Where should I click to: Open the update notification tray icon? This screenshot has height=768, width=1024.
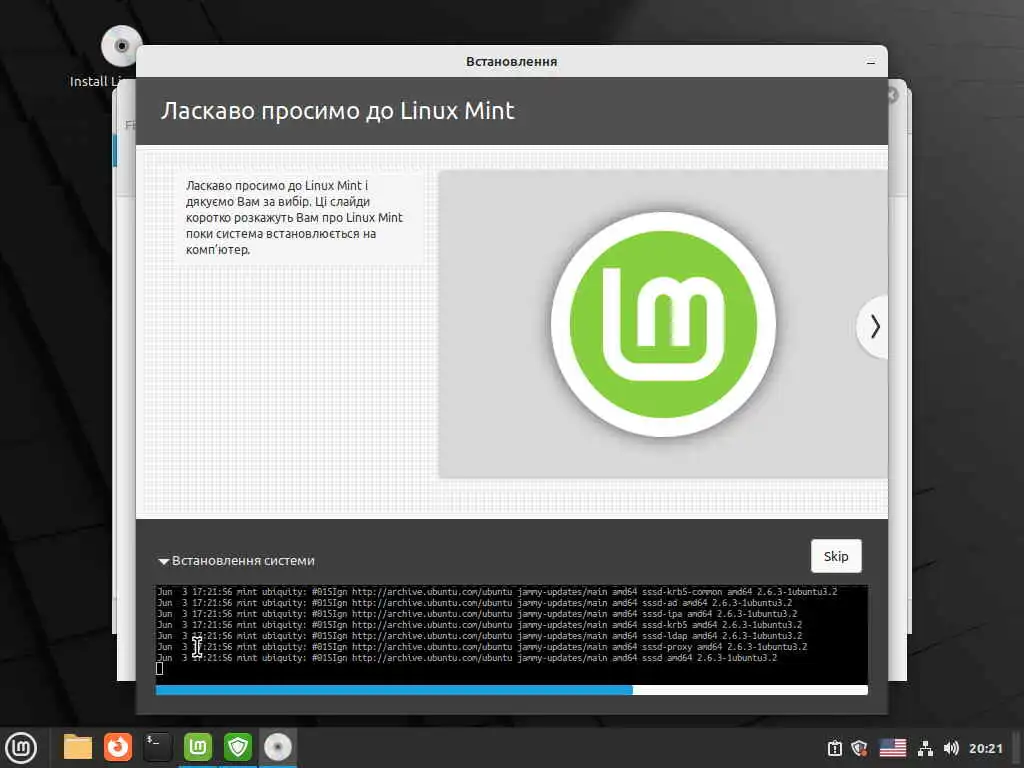[835, 748]
